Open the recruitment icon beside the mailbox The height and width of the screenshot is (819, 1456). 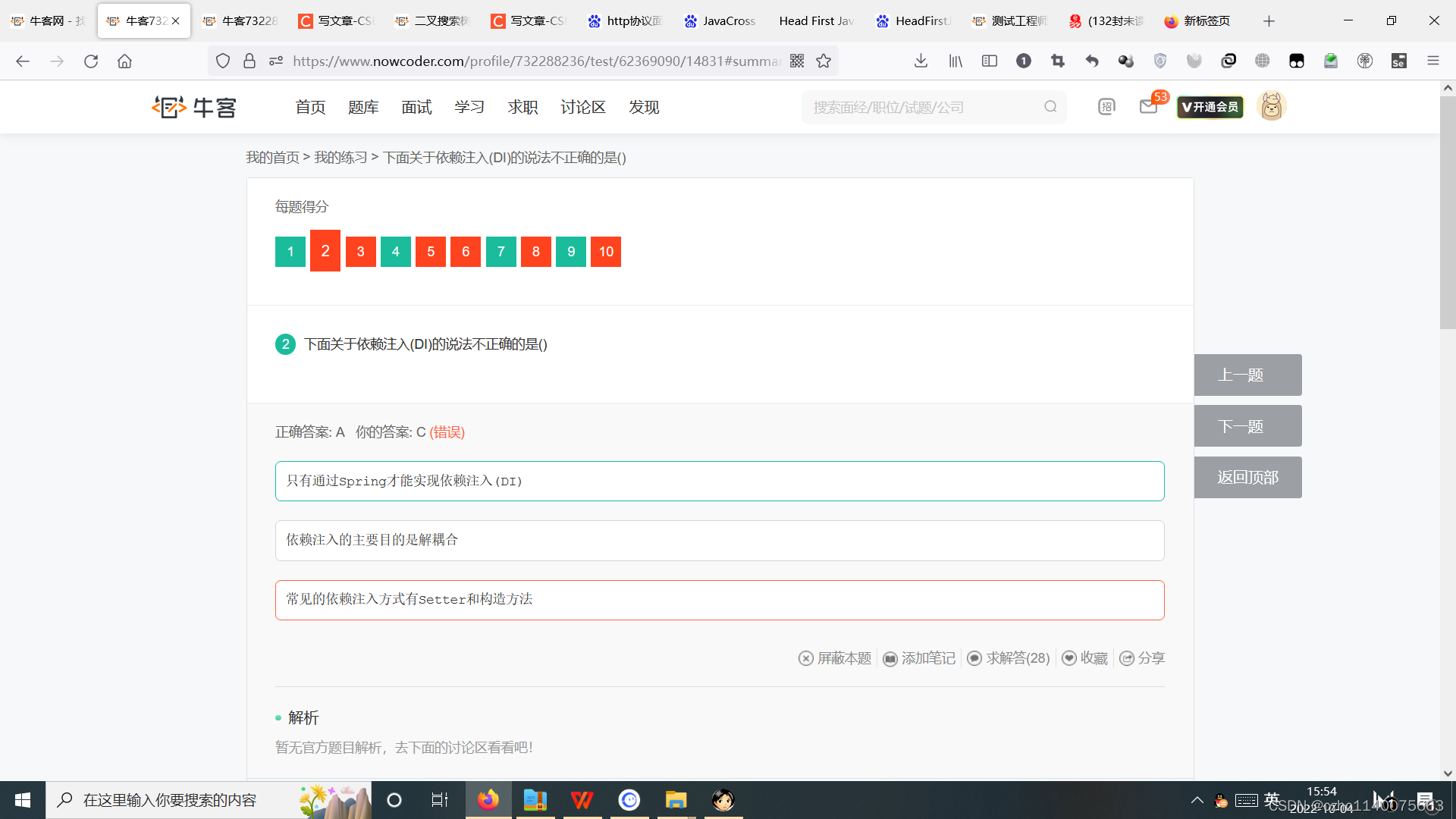pyautogui.click(x=1106, y=107)
